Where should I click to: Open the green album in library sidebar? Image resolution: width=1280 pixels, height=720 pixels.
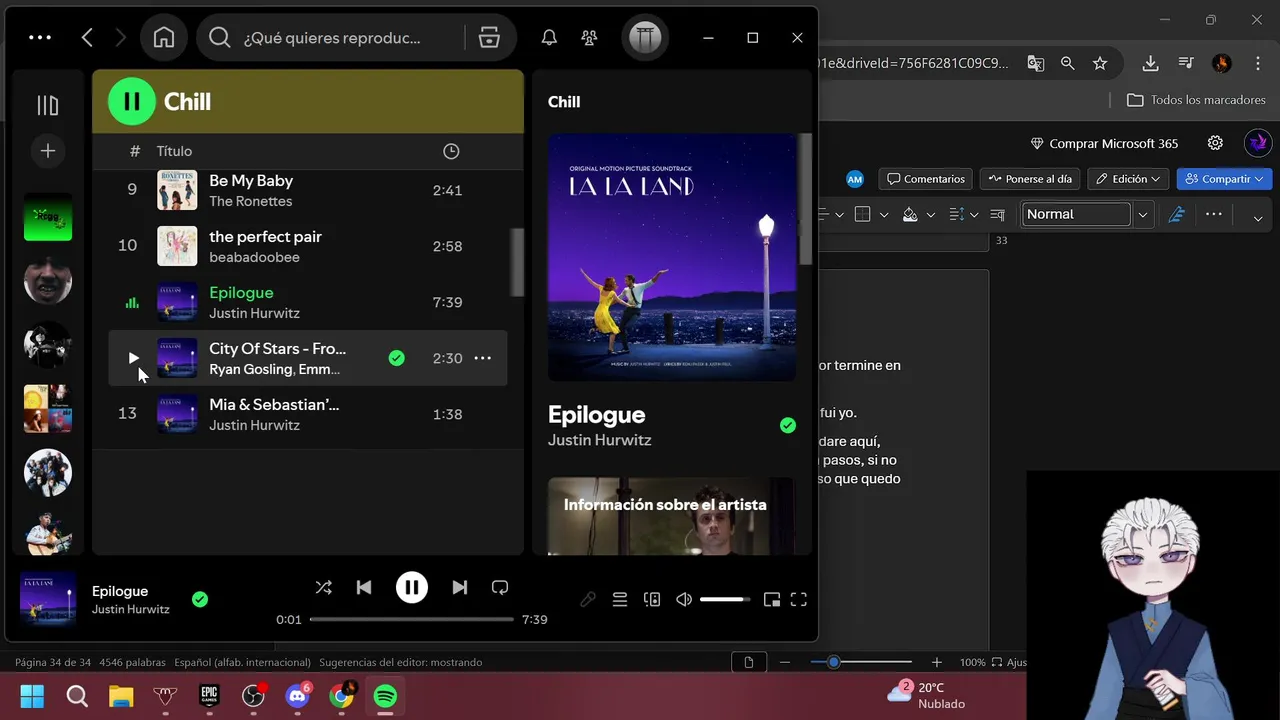tap(48, 217)
